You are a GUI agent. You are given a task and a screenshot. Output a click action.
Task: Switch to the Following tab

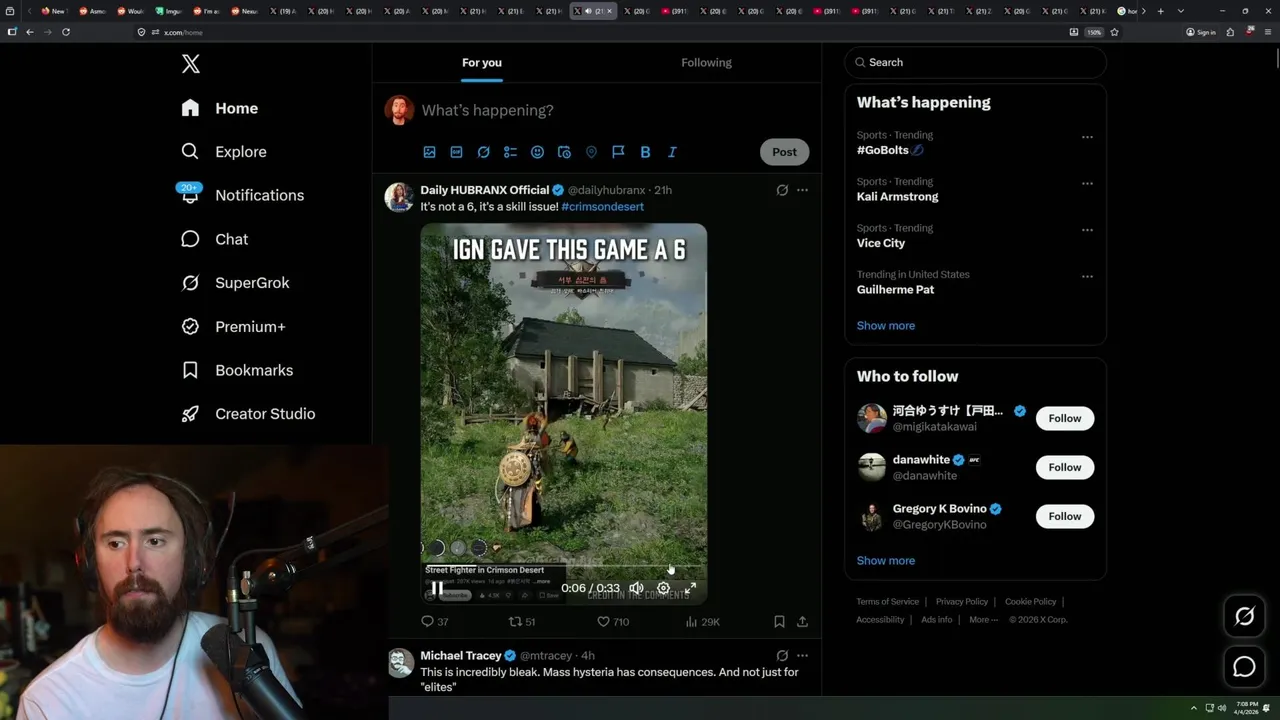tap(706, 62)
